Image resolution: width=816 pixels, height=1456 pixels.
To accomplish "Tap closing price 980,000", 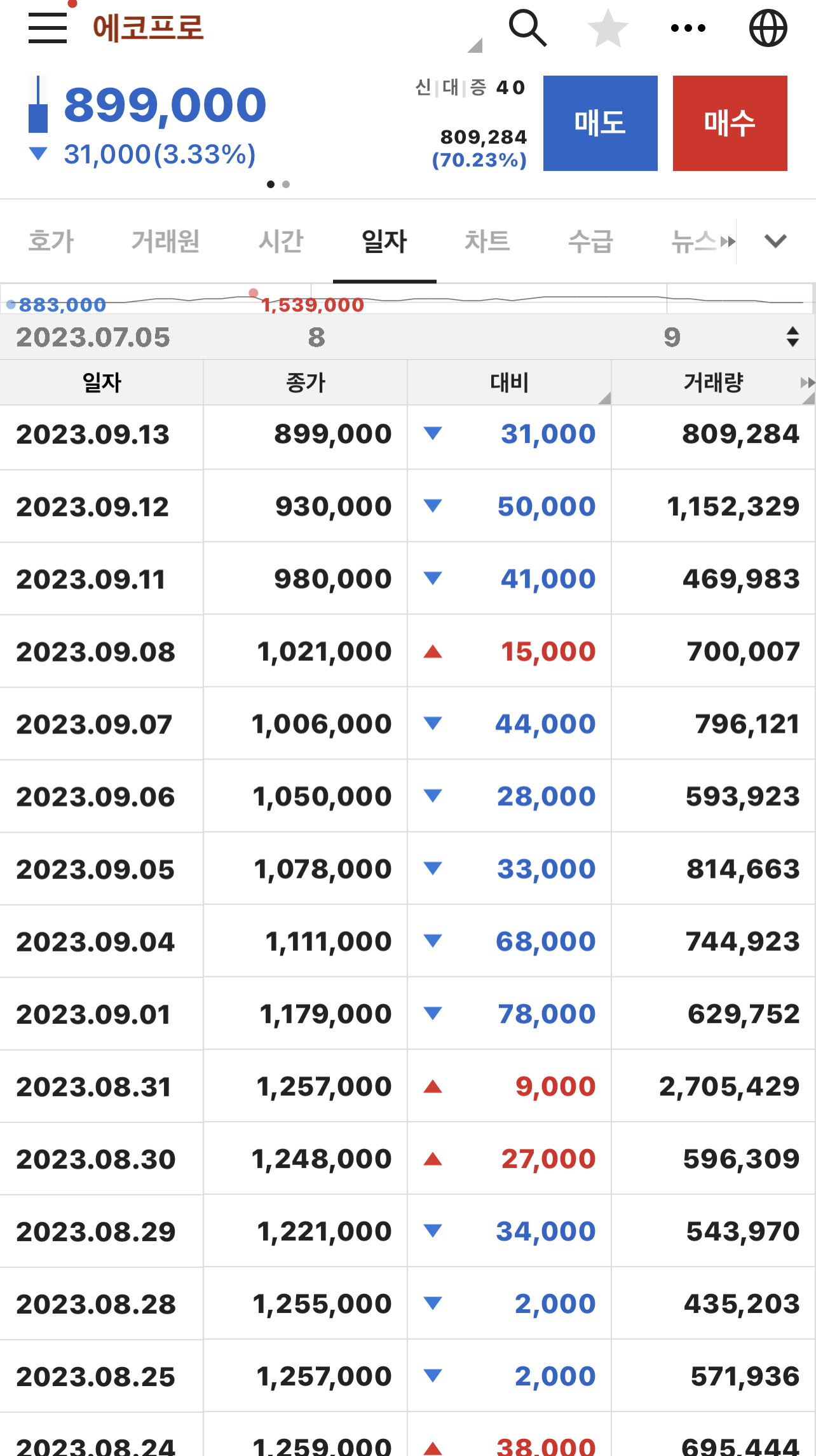I will 333,579.
